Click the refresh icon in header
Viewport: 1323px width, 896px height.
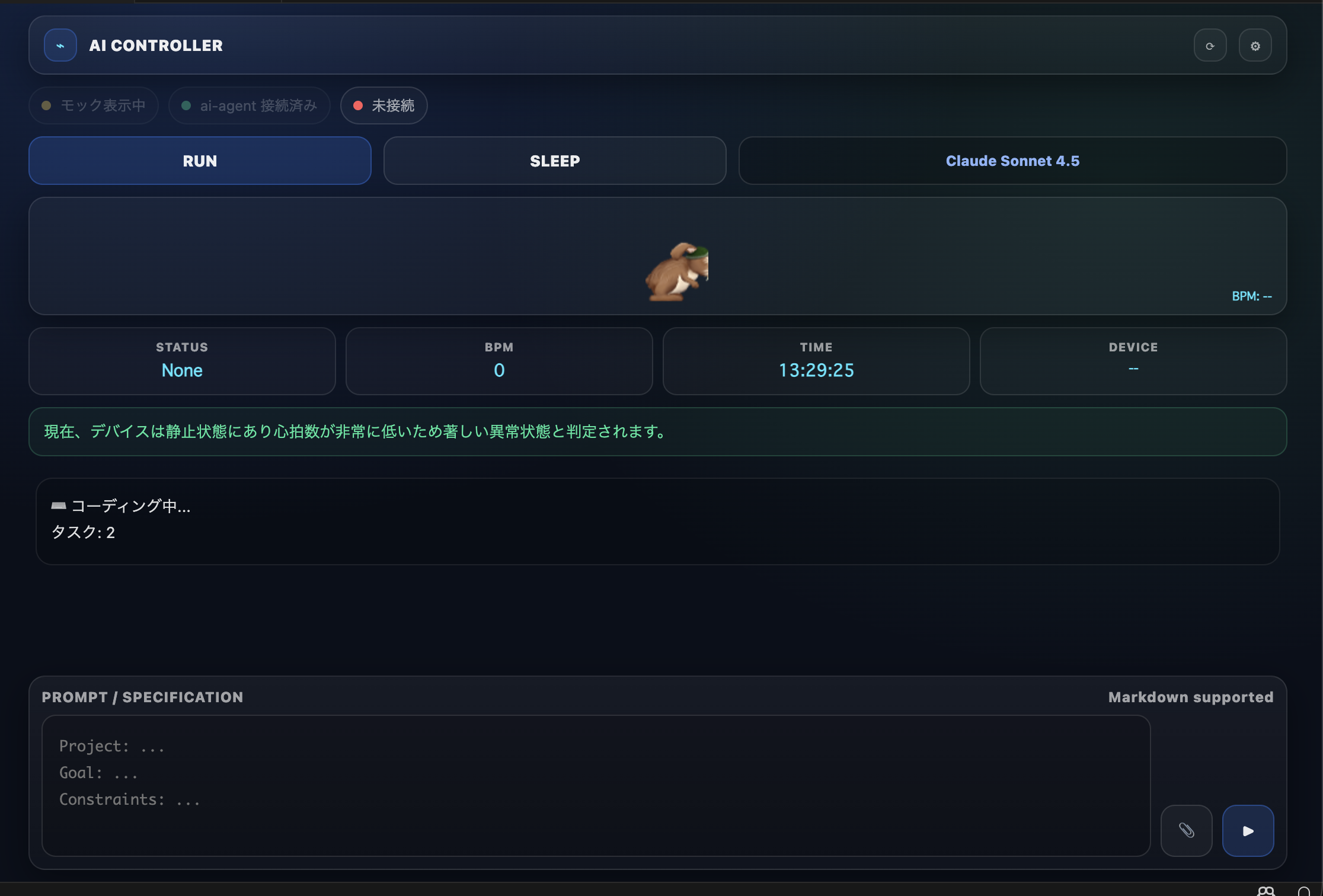click(1210, 46)
